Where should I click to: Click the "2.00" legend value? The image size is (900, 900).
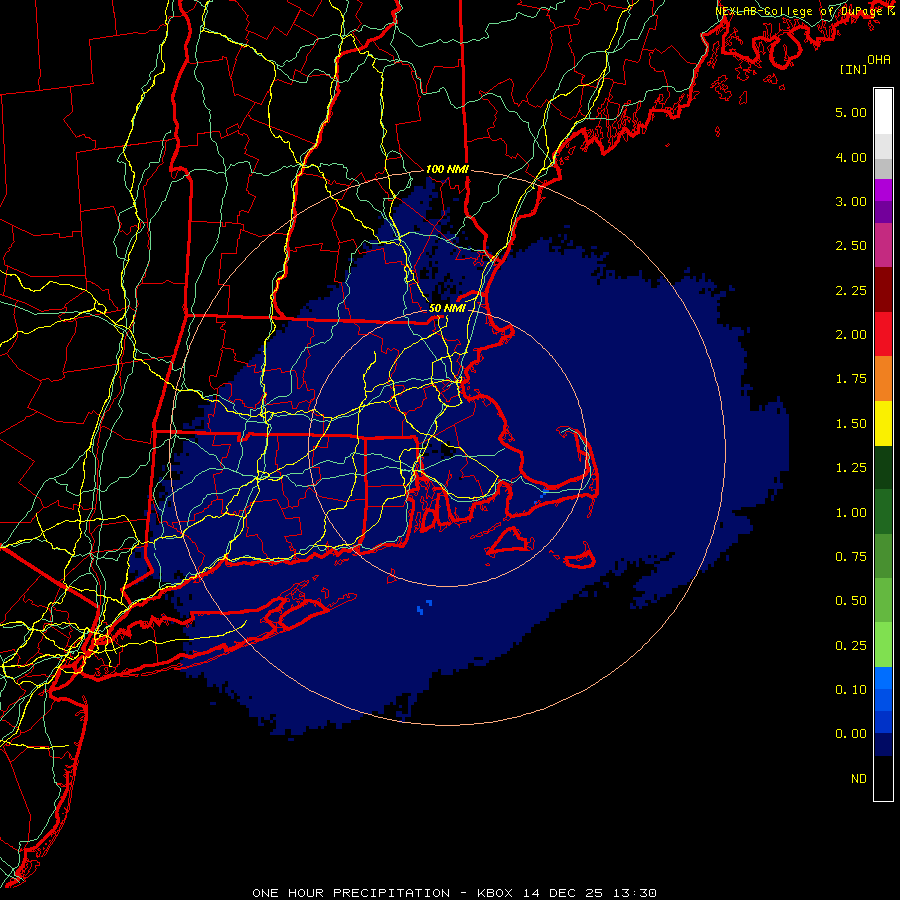851,335
